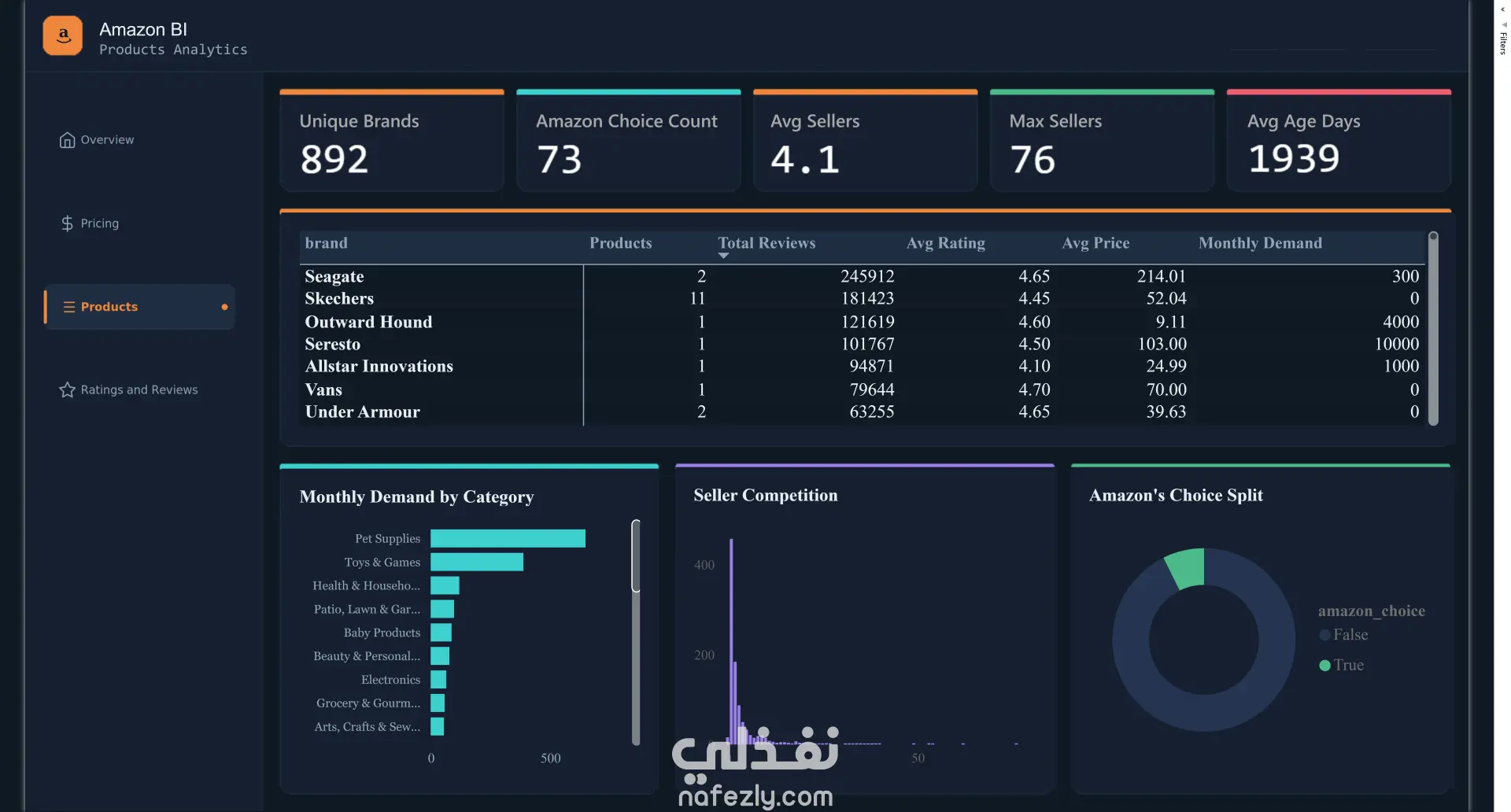Click the Products list icon
The image size is (1511, 812).
[68, 307]
